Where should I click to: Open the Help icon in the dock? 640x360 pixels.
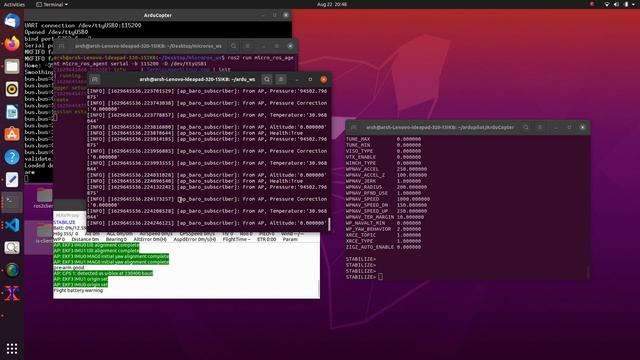(x=12, y=157)
